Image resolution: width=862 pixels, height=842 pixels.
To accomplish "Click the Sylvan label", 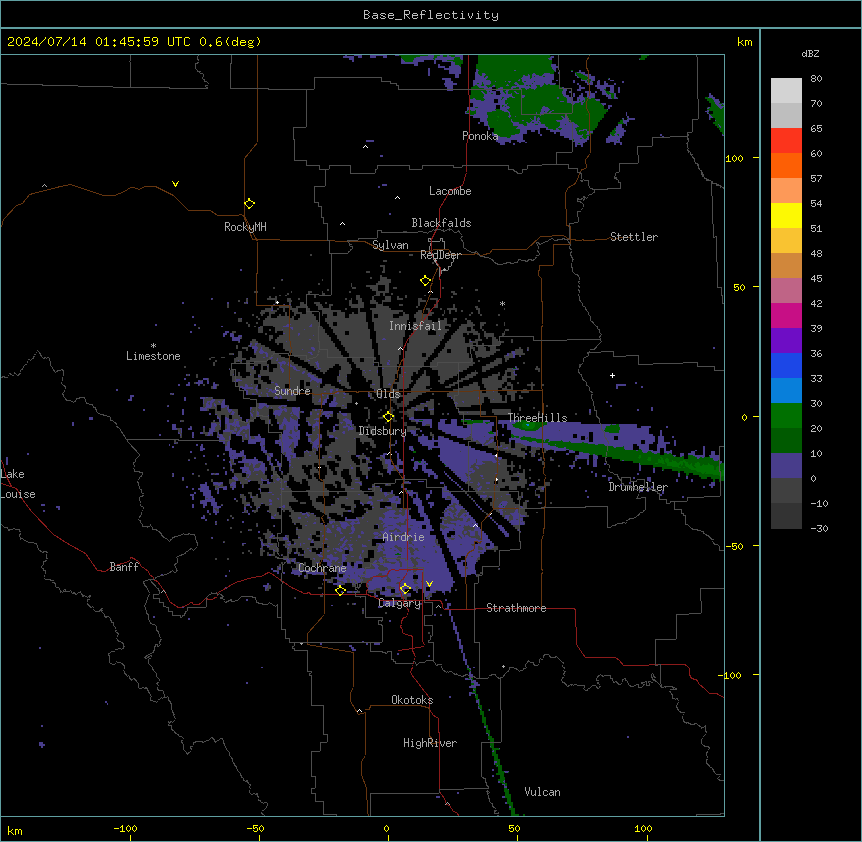I will click(390, 245).
